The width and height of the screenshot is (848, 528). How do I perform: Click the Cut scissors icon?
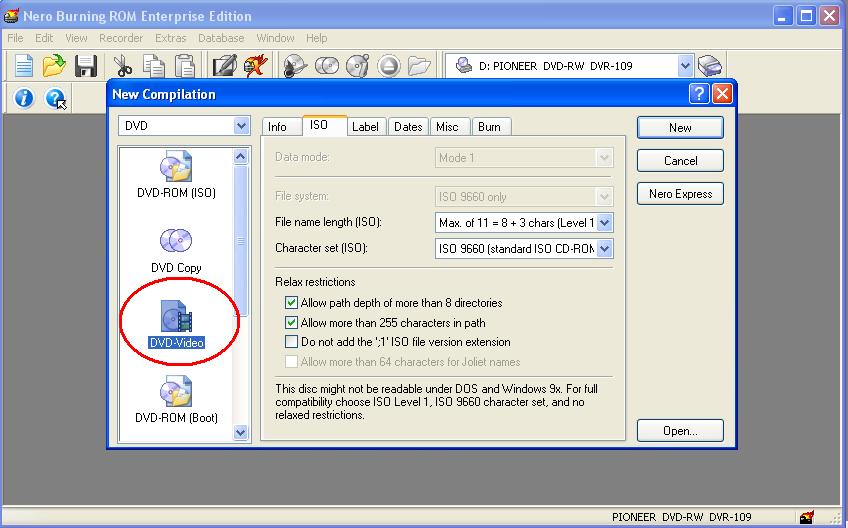[x=123, y=66]
